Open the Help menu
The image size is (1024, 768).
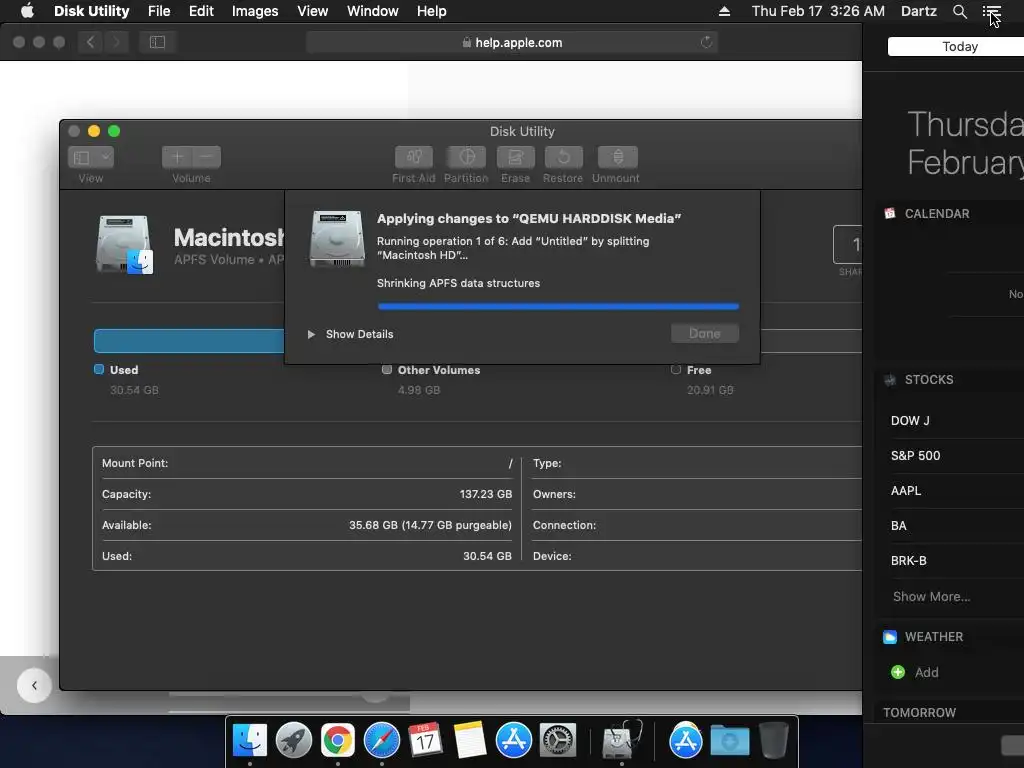[432, 11]
